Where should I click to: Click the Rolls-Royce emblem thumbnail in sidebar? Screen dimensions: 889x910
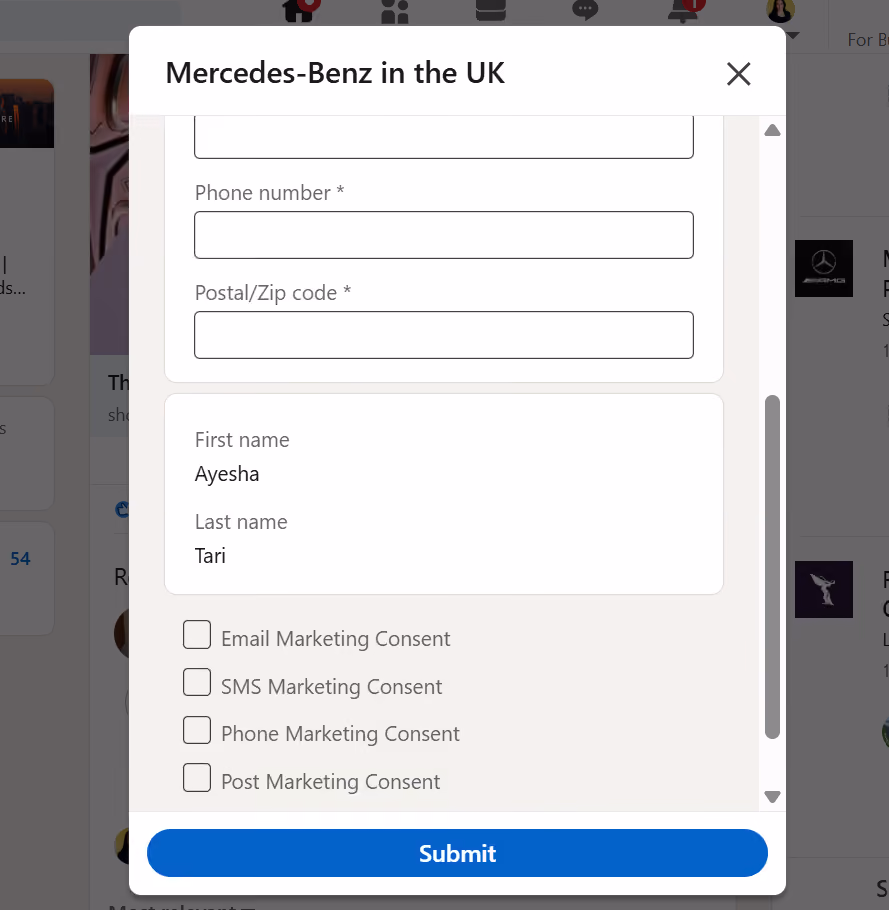pyautogui.click(x=823, y=589)
